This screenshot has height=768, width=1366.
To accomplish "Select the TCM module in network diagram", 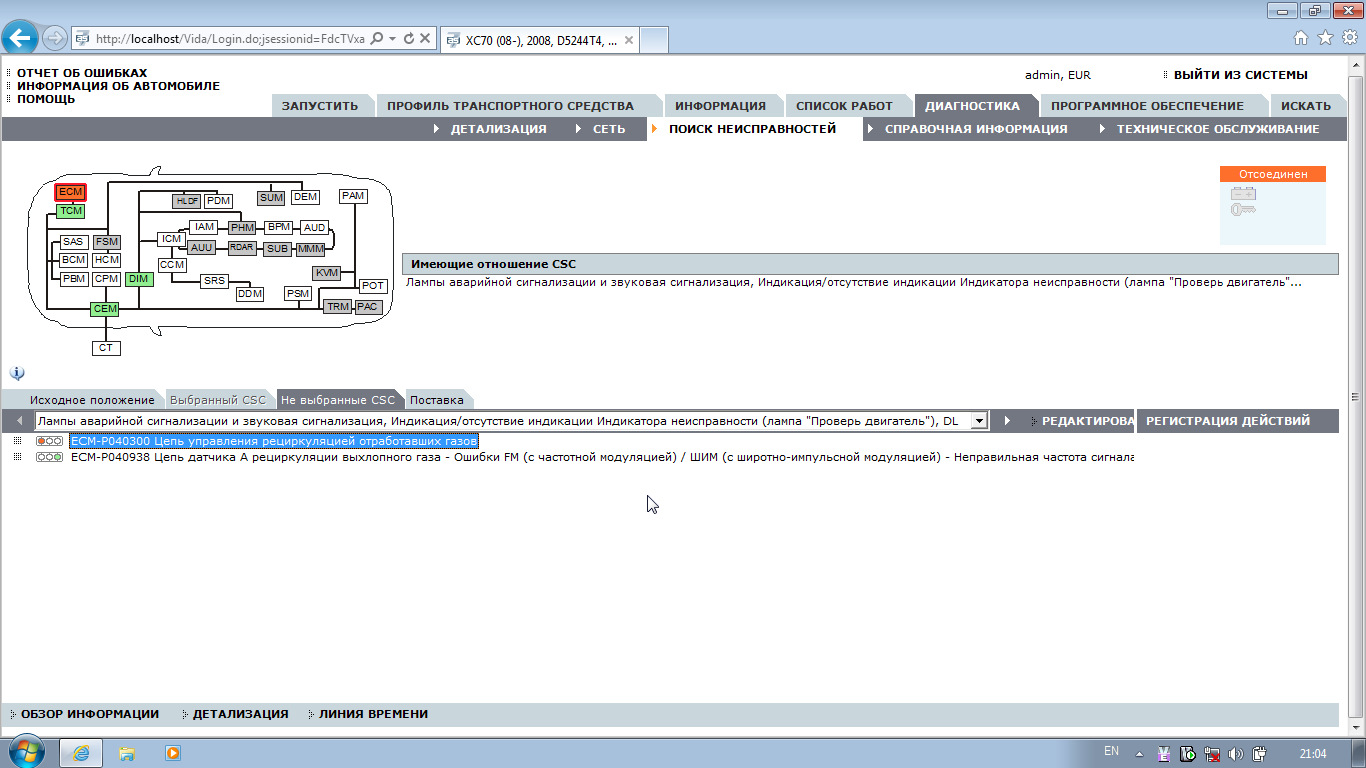I will tap(70, 211).
